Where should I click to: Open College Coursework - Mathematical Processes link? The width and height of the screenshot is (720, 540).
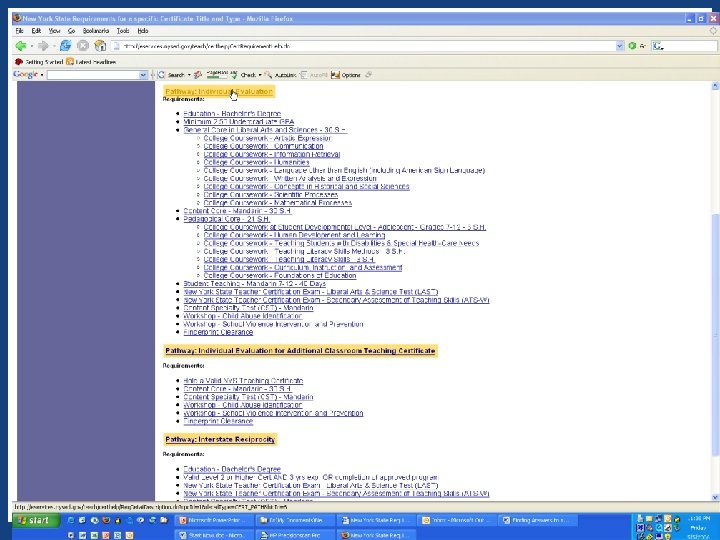278,202
